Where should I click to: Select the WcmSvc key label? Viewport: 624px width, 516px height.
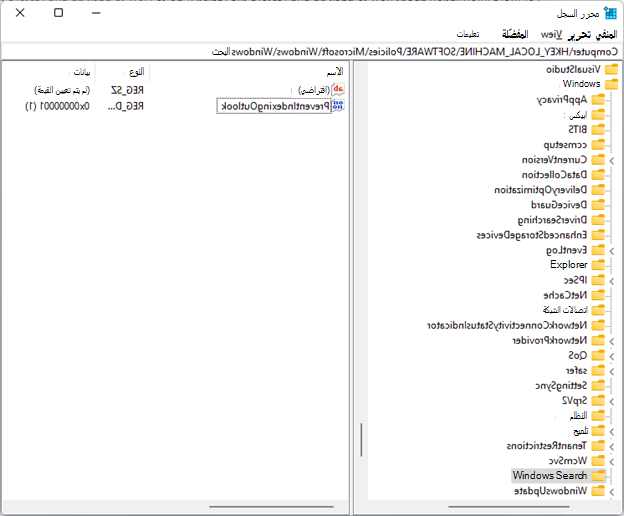(x=568, y=461)
